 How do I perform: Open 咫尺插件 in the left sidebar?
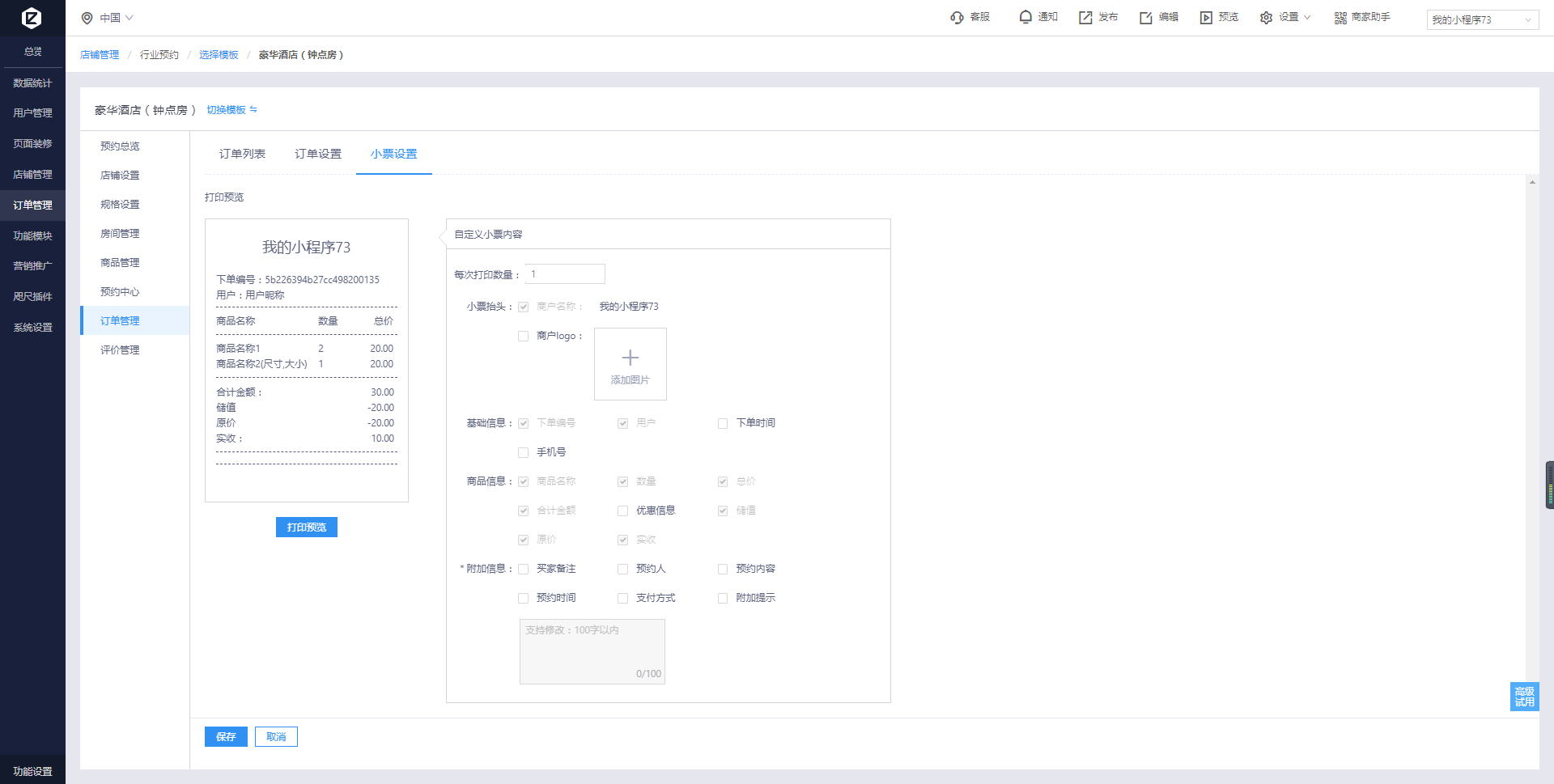32,297
